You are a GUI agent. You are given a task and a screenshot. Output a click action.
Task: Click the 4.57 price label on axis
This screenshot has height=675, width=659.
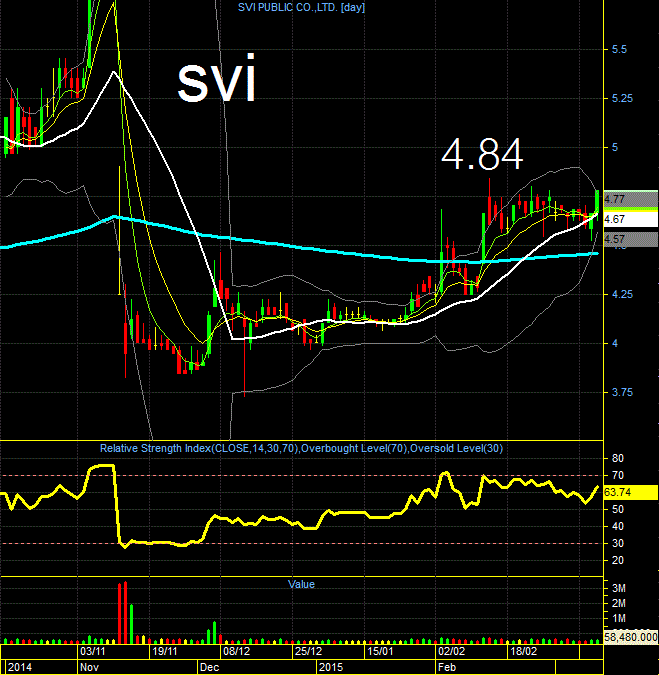pos(631,239)
